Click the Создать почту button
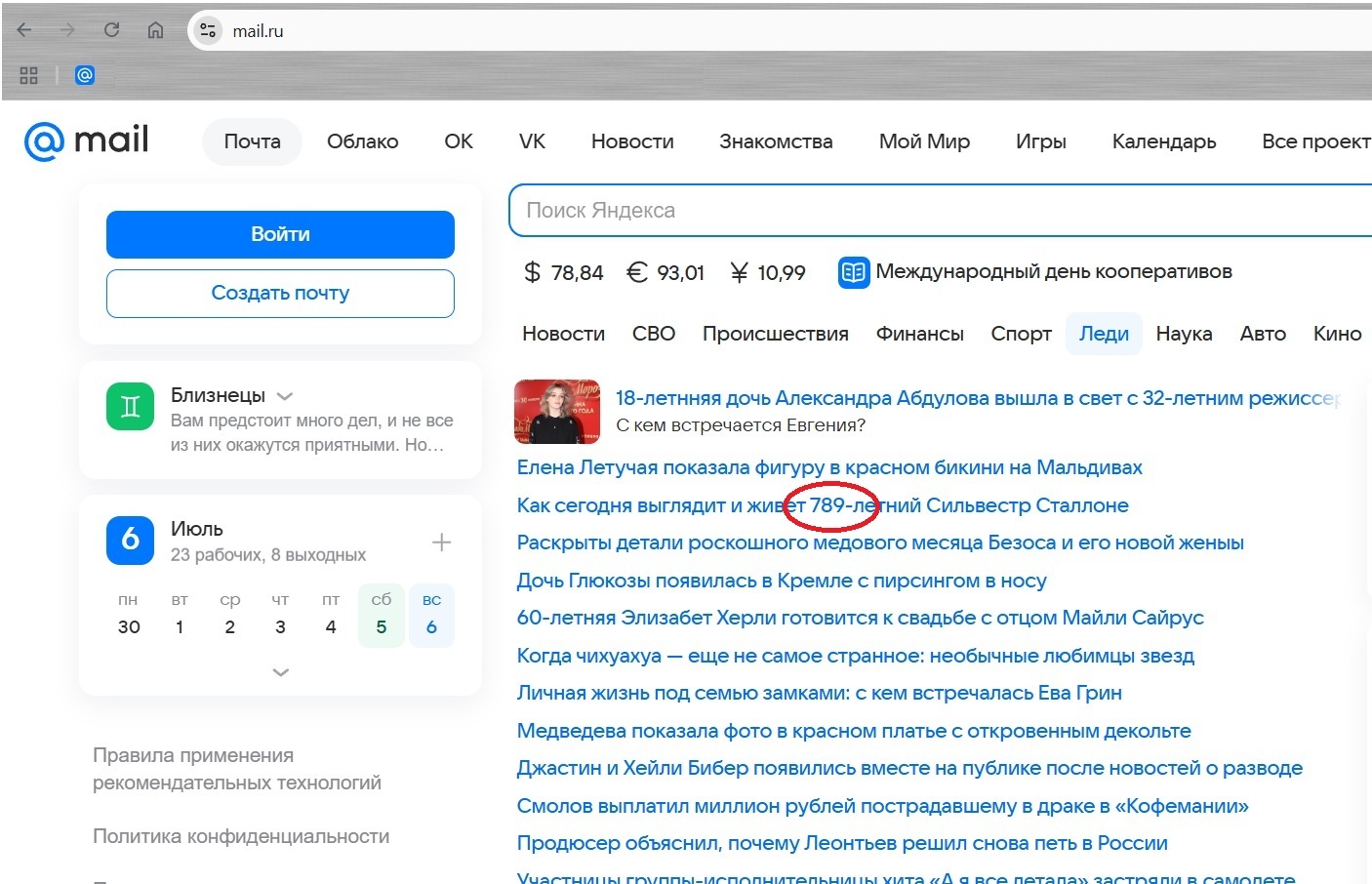1372x884 pixels. point(280,293)
